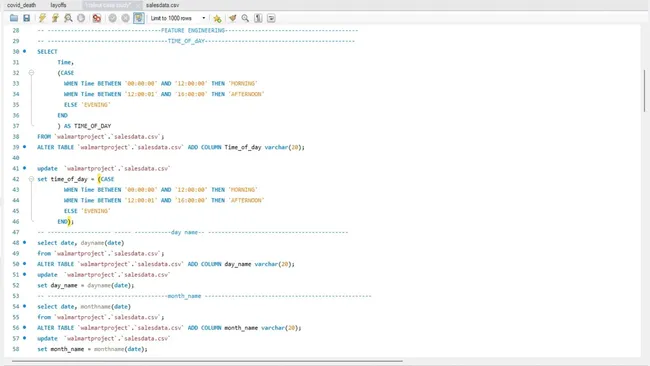Viewport: 650px width, 366px height.
Task: Click ELSE 'EVENING' on line 35
Action: pyautogui.click(x=87, y=105)
